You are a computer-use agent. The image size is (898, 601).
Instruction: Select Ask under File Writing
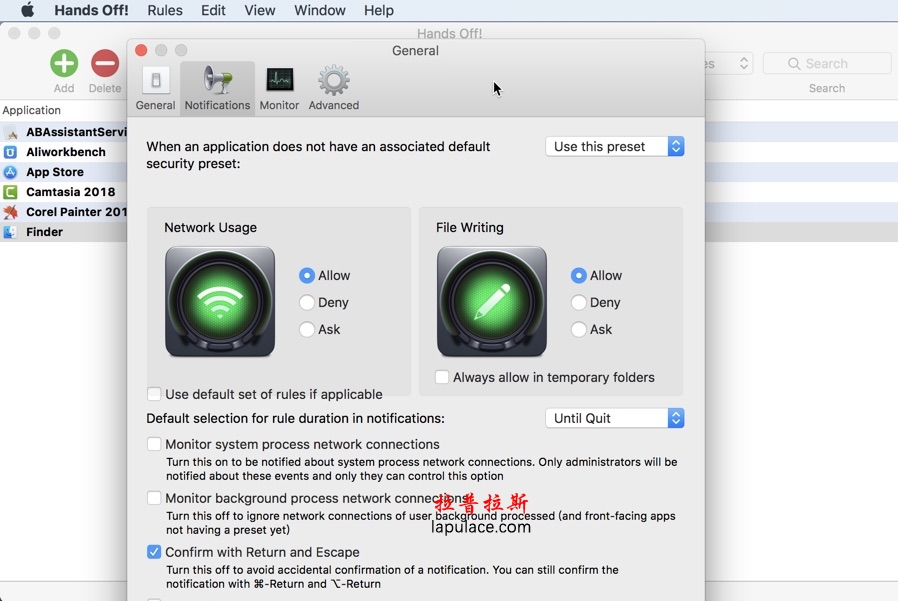tap(579, 330)
